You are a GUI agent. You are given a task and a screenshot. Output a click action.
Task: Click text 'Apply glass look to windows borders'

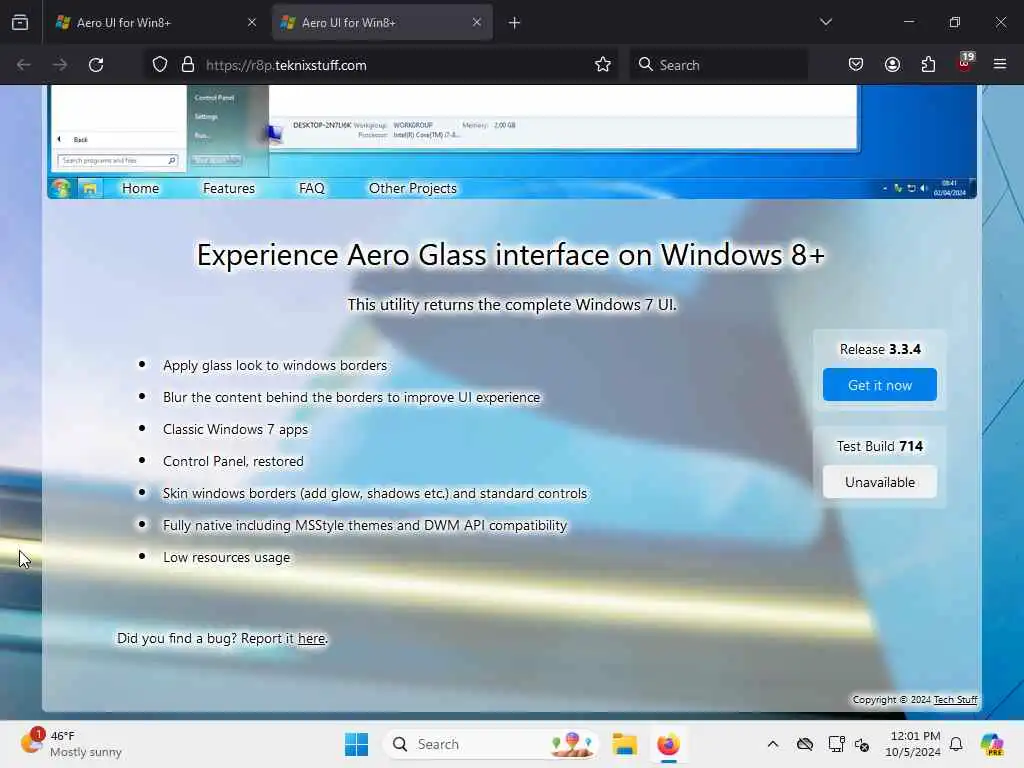point(275,365)
